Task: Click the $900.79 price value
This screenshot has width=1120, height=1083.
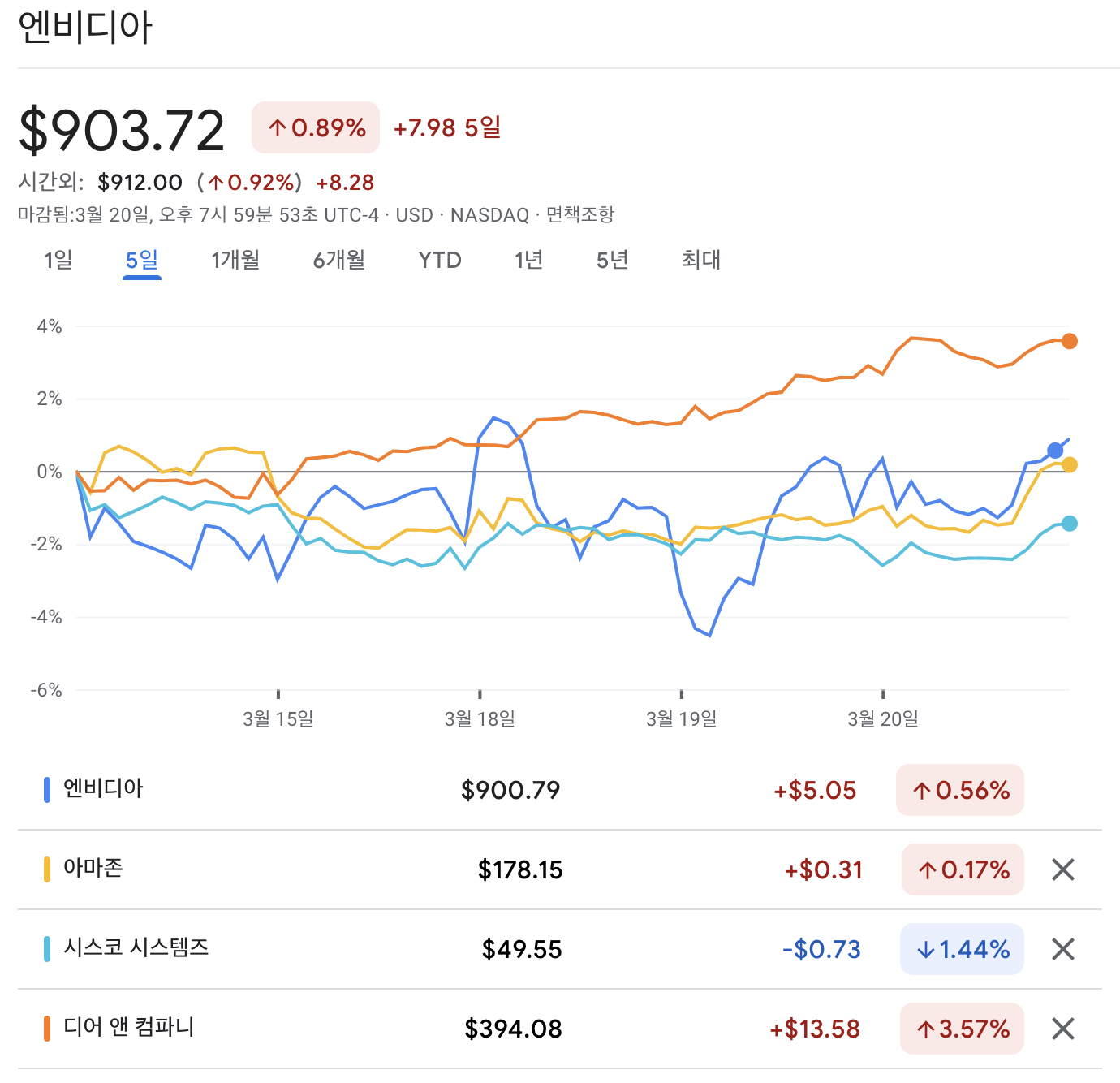Action: tap(510, 790)
